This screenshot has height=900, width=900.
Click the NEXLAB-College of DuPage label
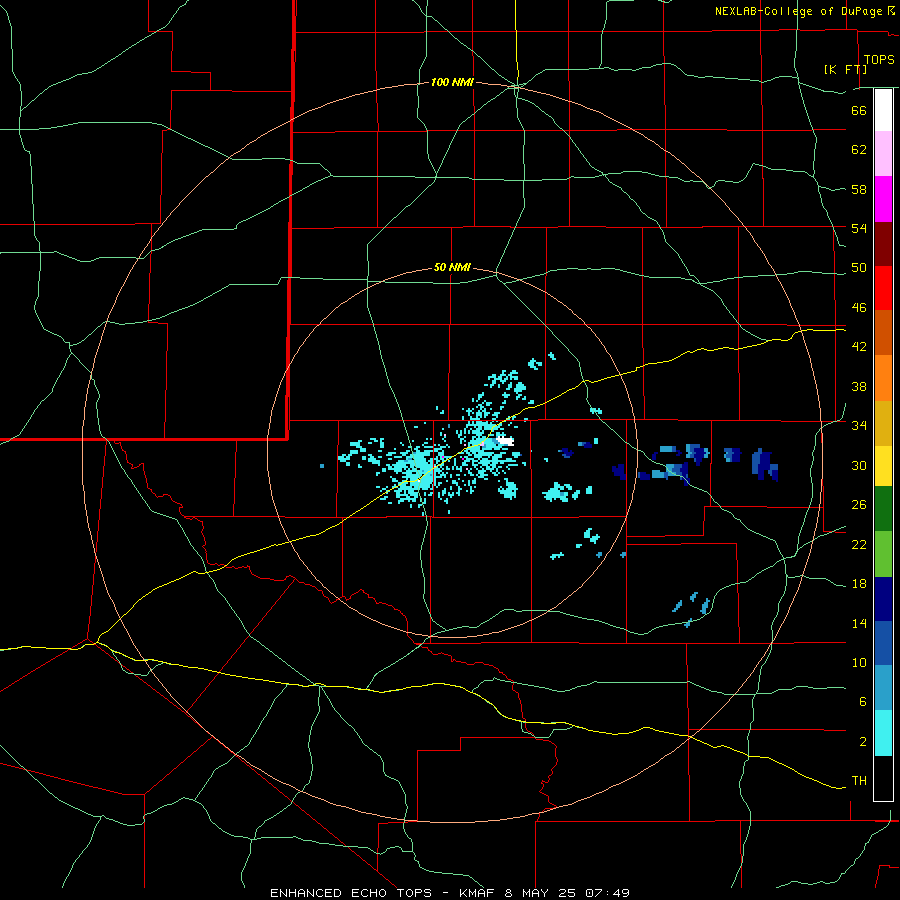(x=798, y=11)
